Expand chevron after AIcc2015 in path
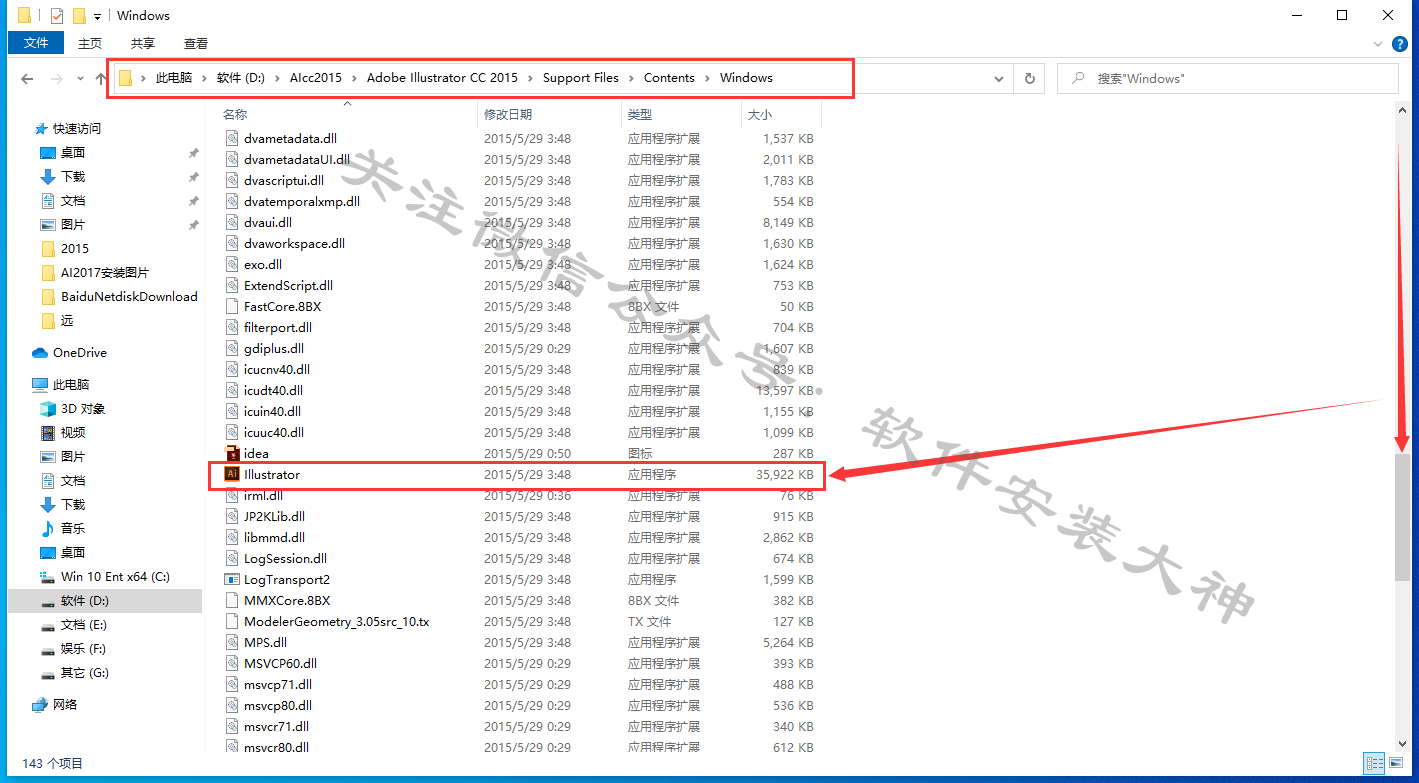 354,78
